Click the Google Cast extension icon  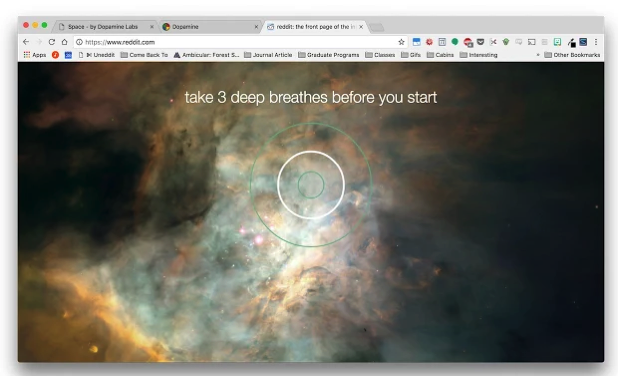pos(532,42)
